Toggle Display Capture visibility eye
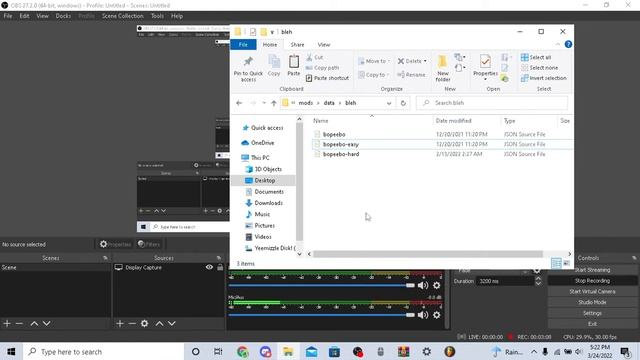This screenshot has width=640, height=360. point(209,267)
